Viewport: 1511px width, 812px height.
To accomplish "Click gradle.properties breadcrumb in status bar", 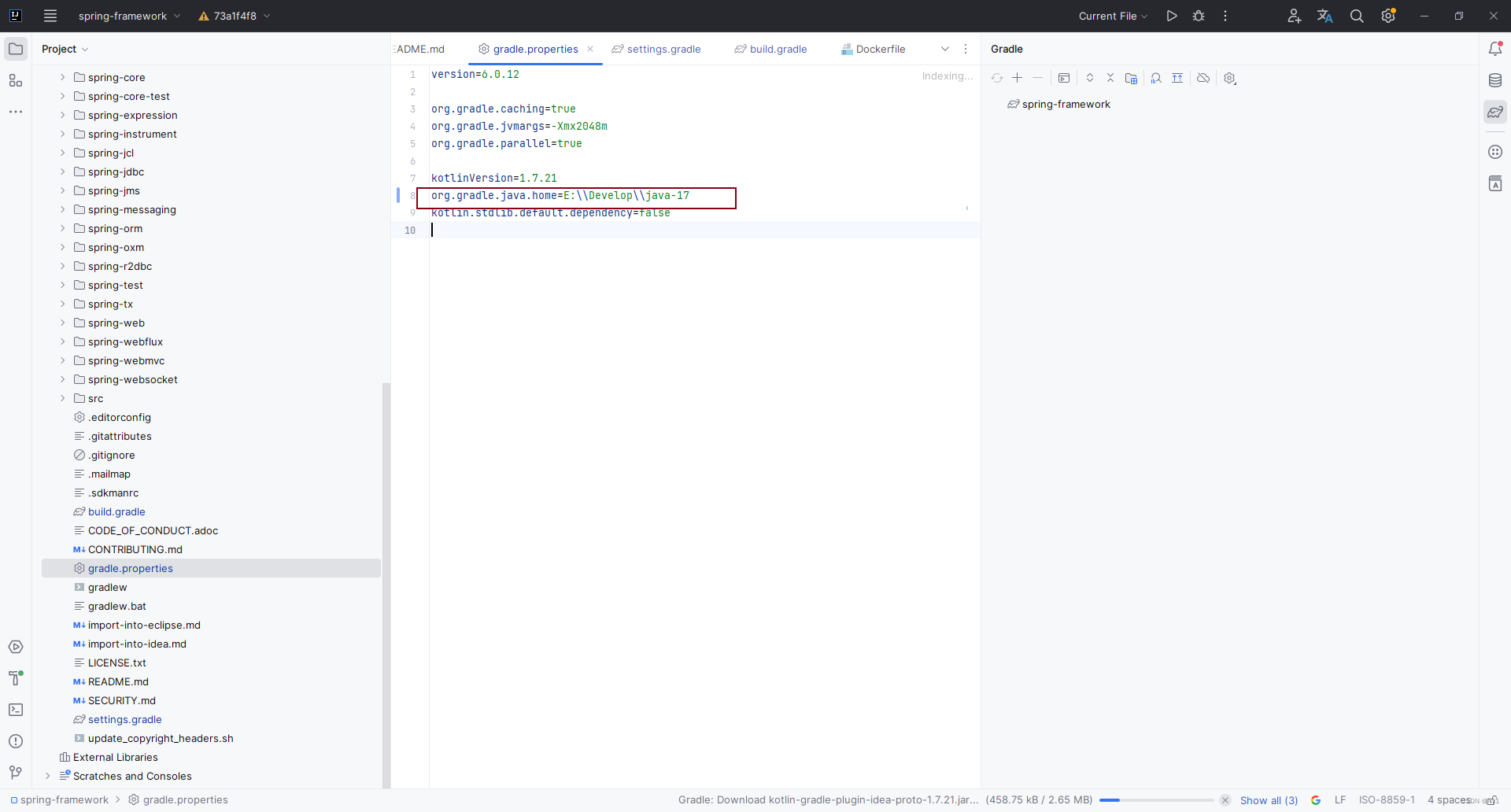I will pyautogui.click(x=179, y=800).
